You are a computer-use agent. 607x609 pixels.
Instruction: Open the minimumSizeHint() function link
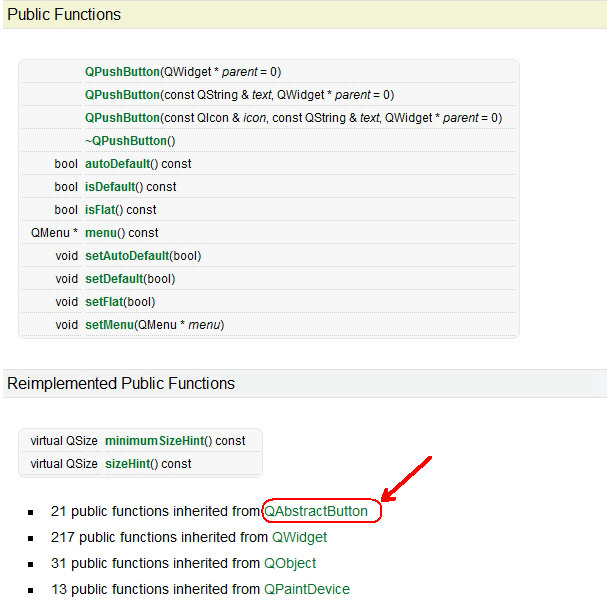pyautogui.click(x=155, y=441)
